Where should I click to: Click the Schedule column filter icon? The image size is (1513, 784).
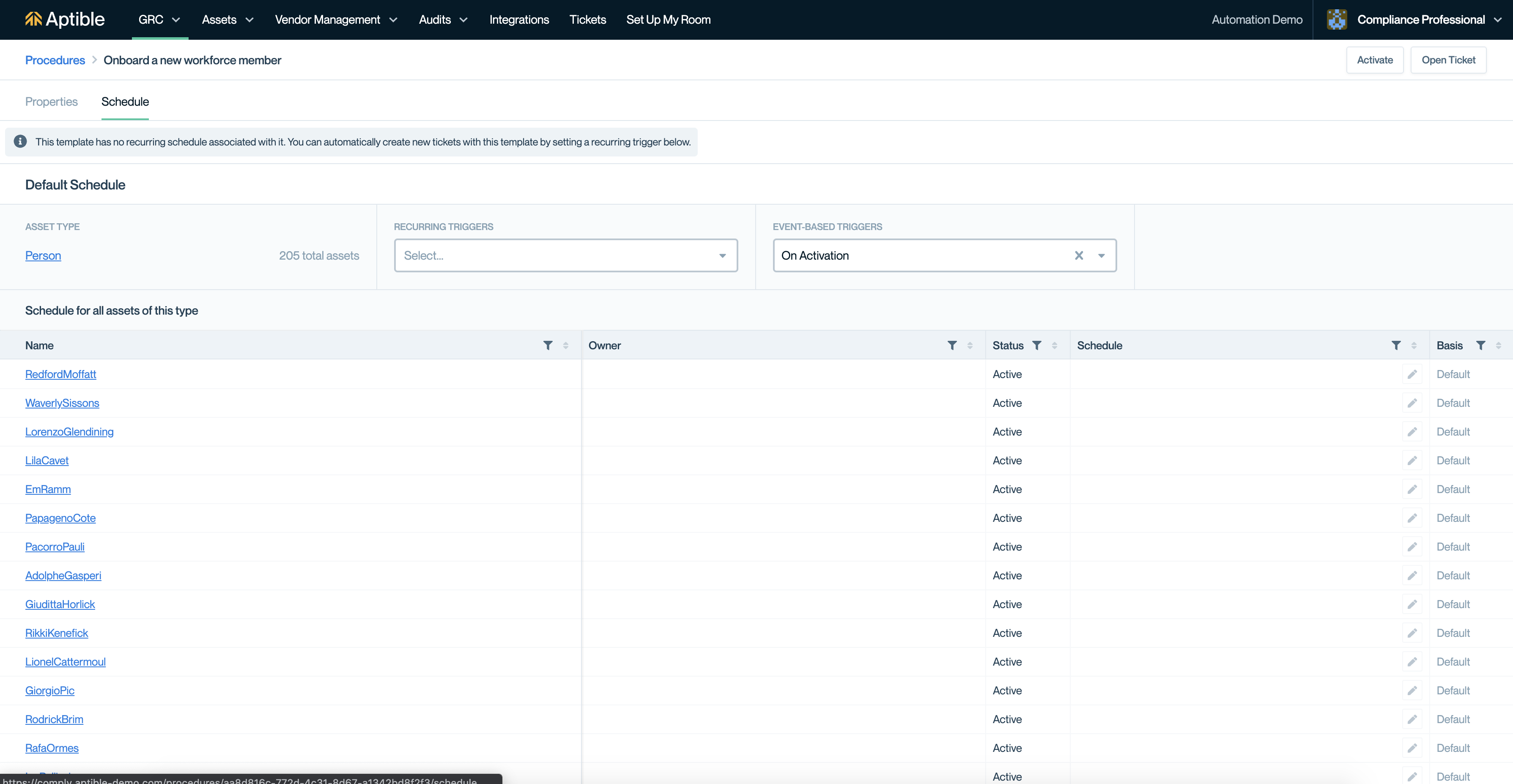click(x=1396, y=345)
